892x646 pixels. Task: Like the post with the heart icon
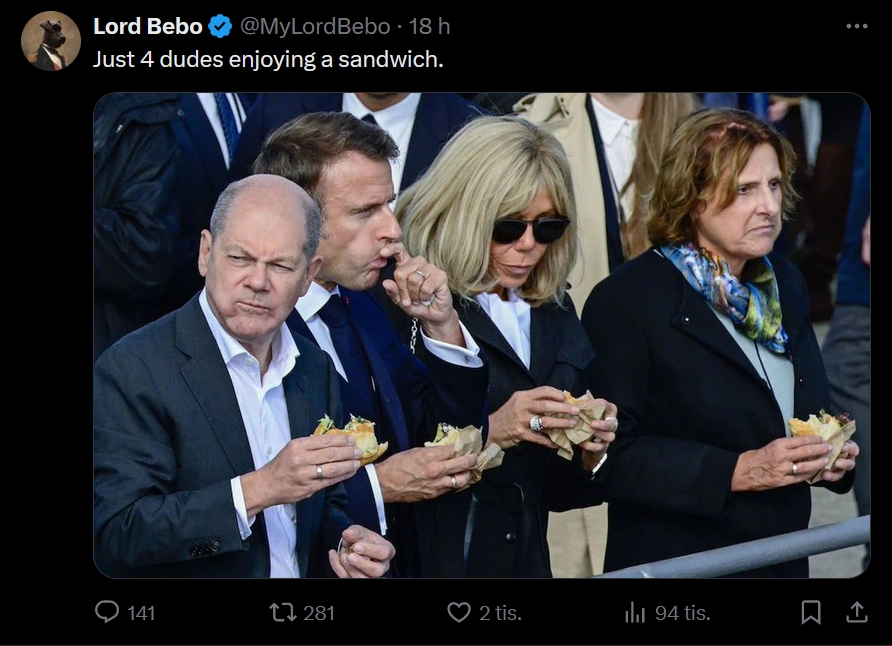459,612
